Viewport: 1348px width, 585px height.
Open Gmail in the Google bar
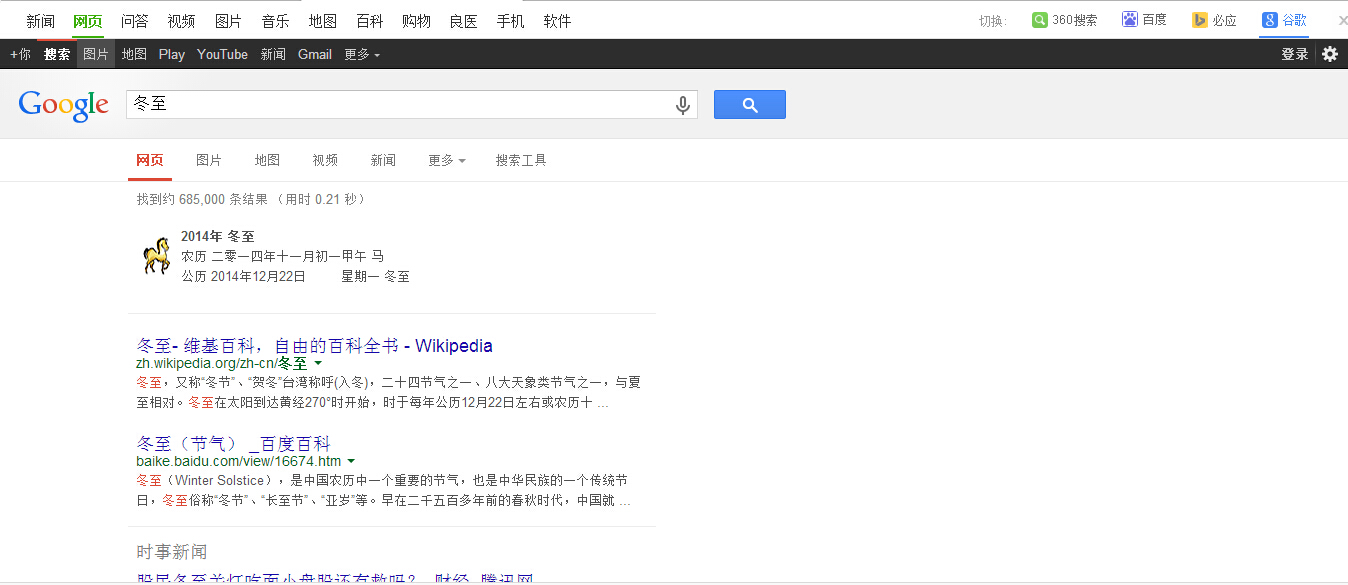315,54
